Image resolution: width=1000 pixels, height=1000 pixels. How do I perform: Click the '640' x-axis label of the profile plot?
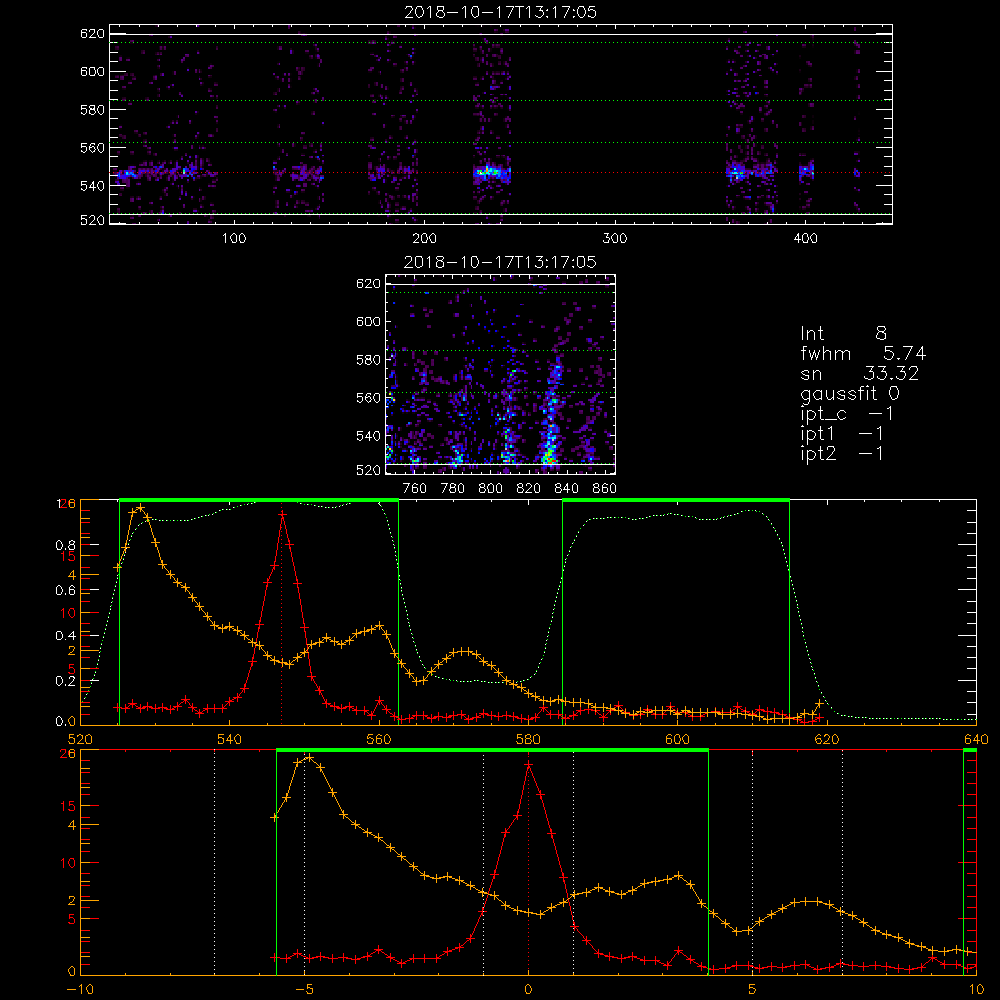(976, 739)
